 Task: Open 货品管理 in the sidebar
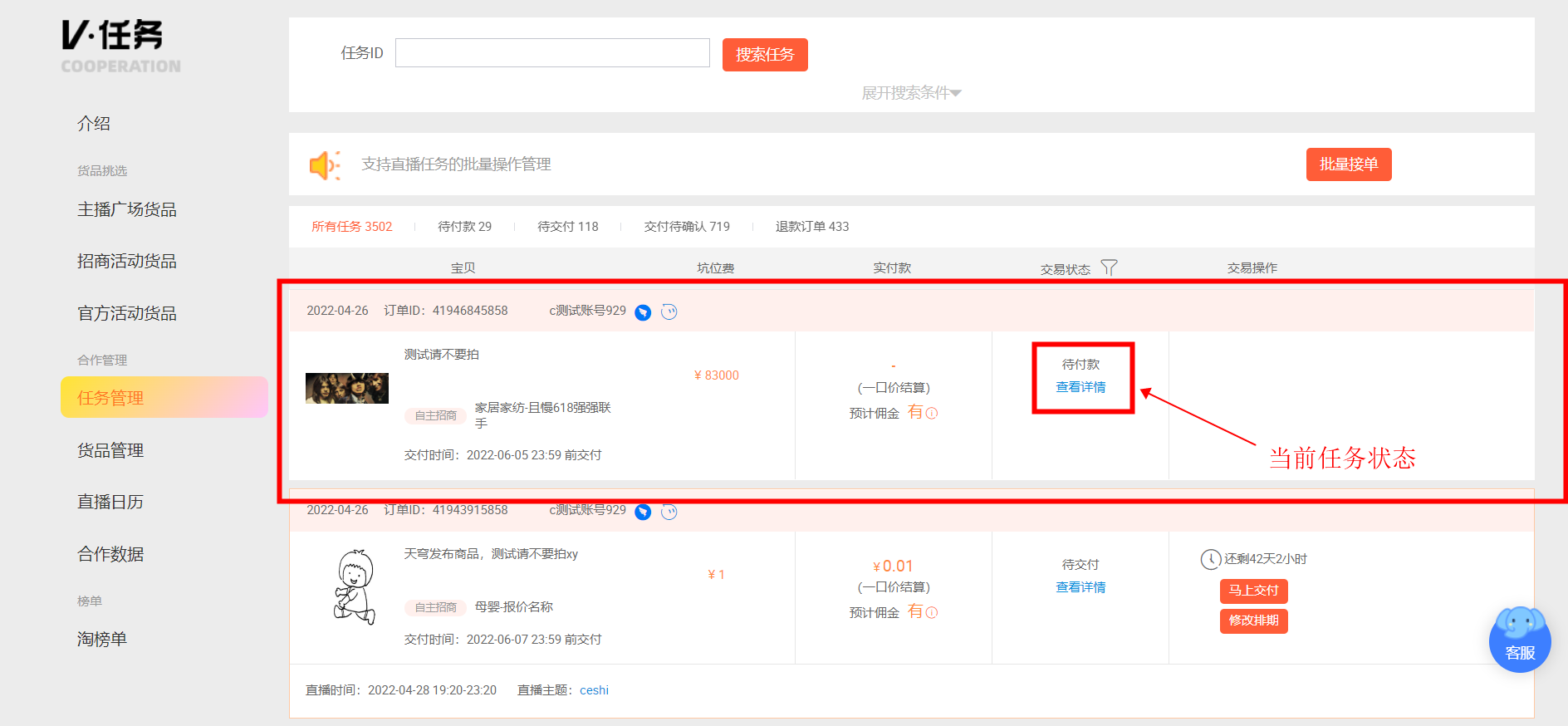tap(110, 451)
